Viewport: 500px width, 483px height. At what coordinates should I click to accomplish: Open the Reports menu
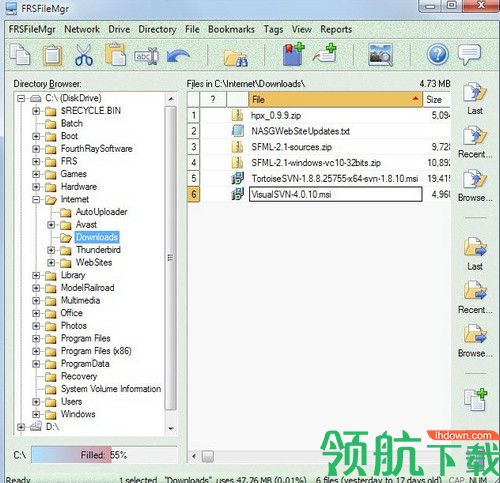point(336,29)
